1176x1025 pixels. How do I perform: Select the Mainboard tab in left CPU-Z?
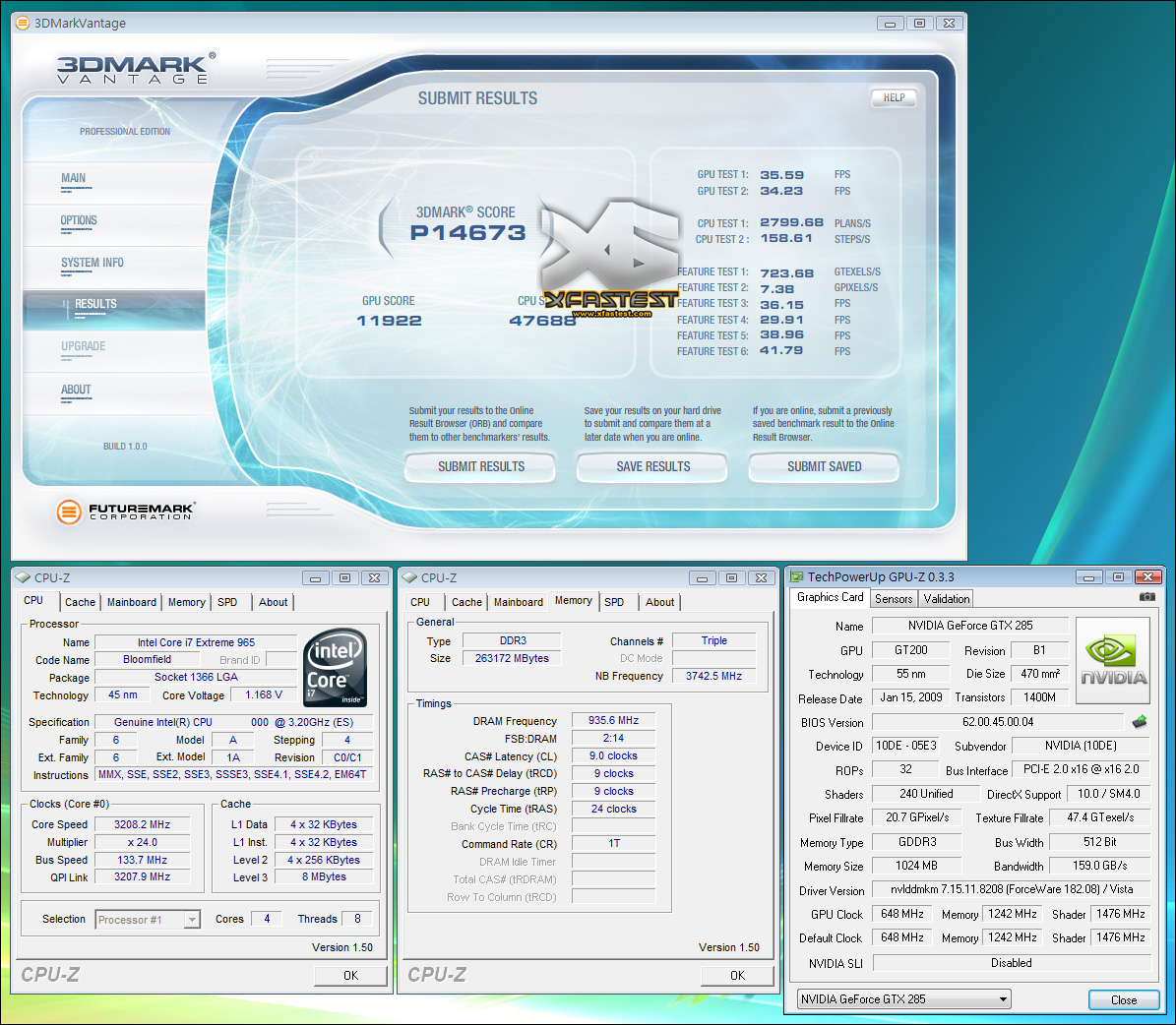click(132, 602)
